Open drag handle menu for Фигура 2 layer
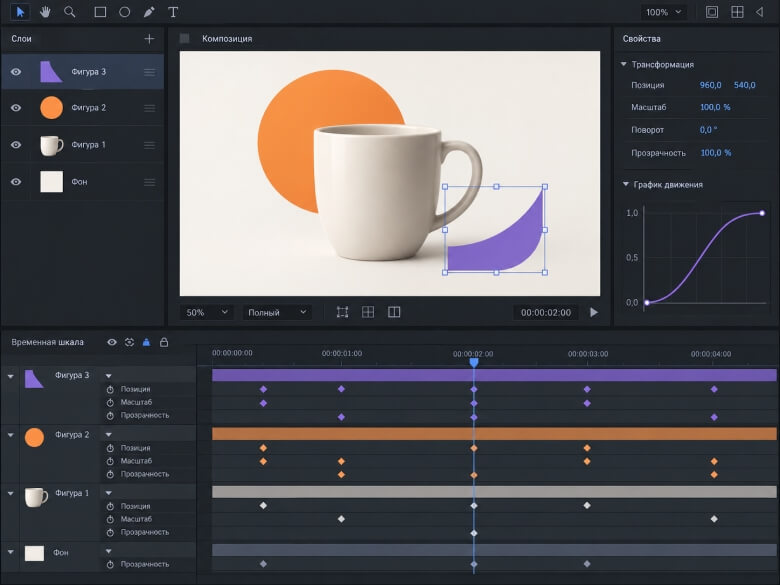 click(x=149, y=108)
